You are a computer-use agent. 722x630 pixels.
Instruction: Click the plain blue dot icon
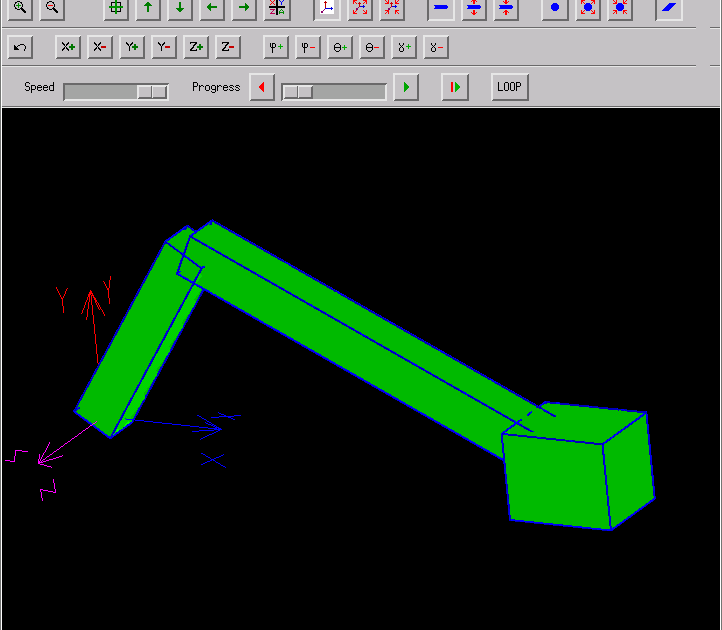(x=555, y=8)
